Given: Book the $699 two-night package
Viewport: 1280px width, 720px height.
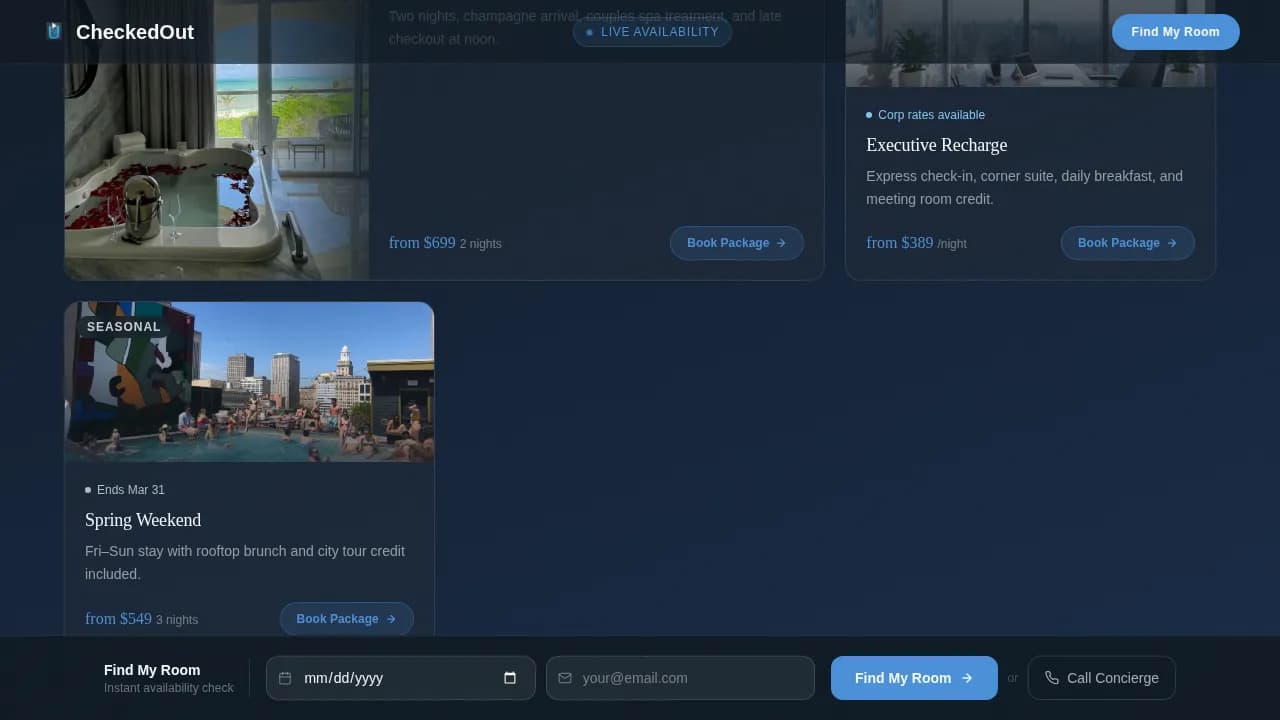Looking at the screenshot, I should click(737, 243).
